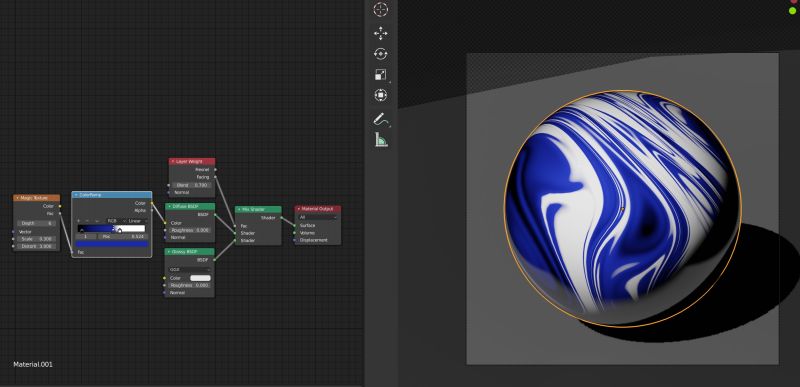Image resolution: width=800 pixels, height=387 pixels.
Task: Click Layer Weight Facing output socket
Action: point(215,177)
